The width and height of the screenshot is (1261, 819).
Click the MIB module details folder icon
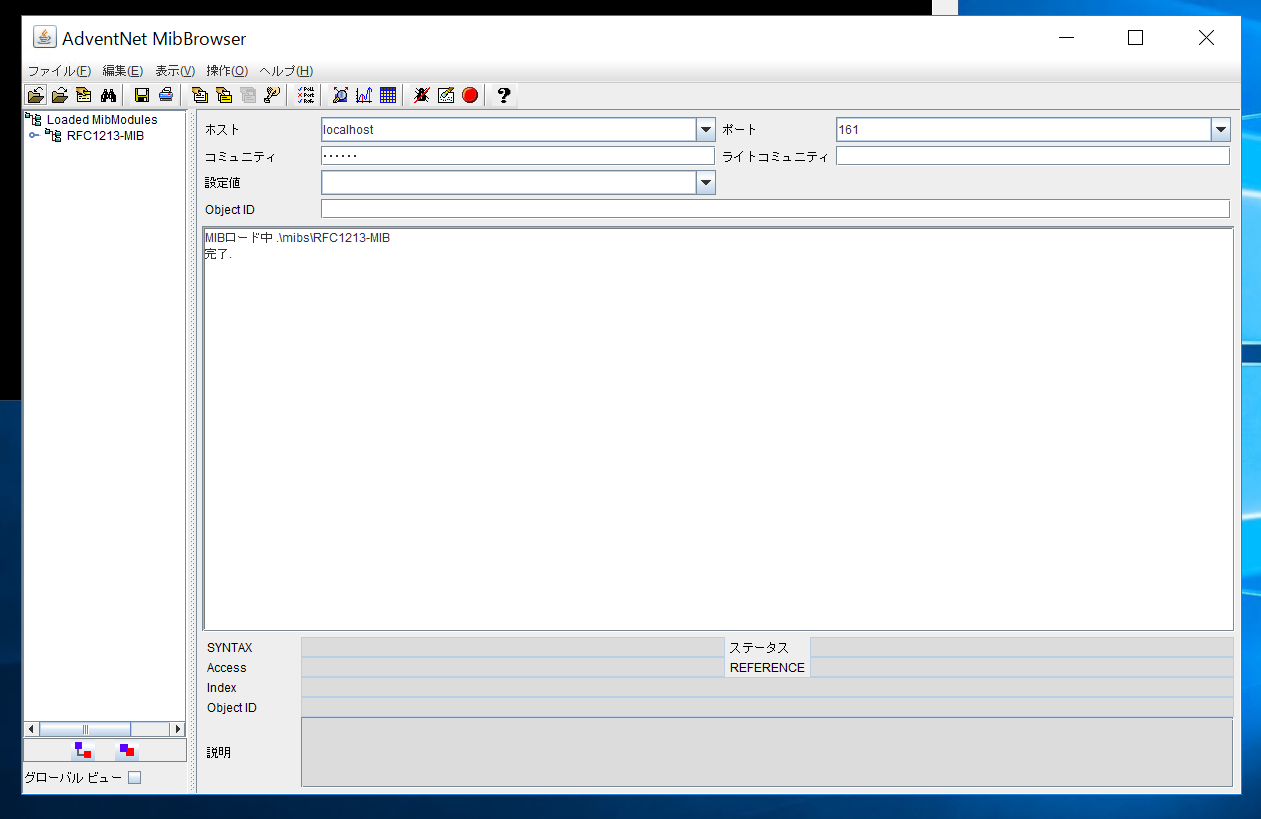click(84, 95)
